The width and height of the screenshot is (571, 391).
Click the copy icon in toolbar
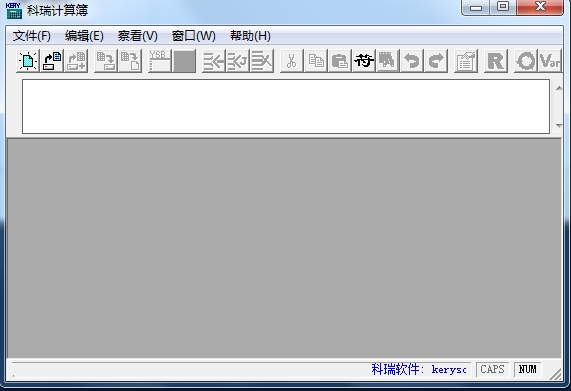click(x=315, y=61)
